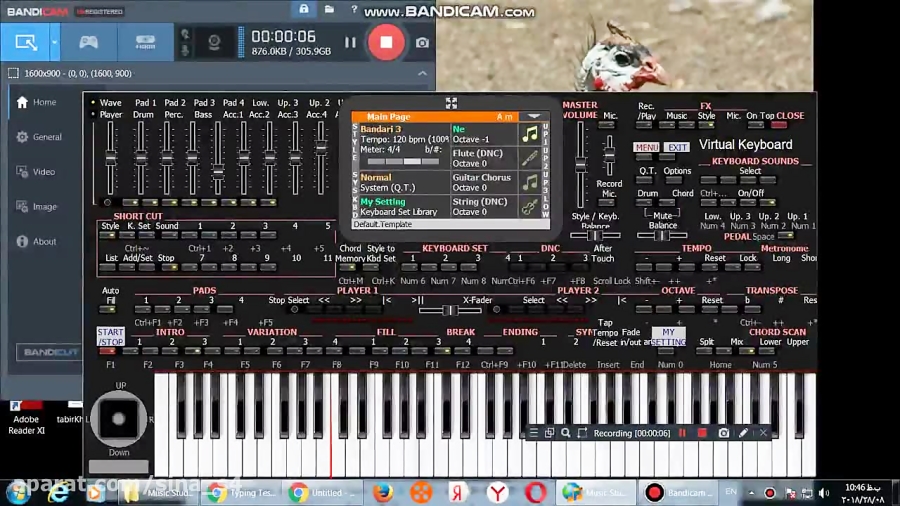Click the Mute Balance slider
This screenshot has width=900, height=506.
coord(662,235)
